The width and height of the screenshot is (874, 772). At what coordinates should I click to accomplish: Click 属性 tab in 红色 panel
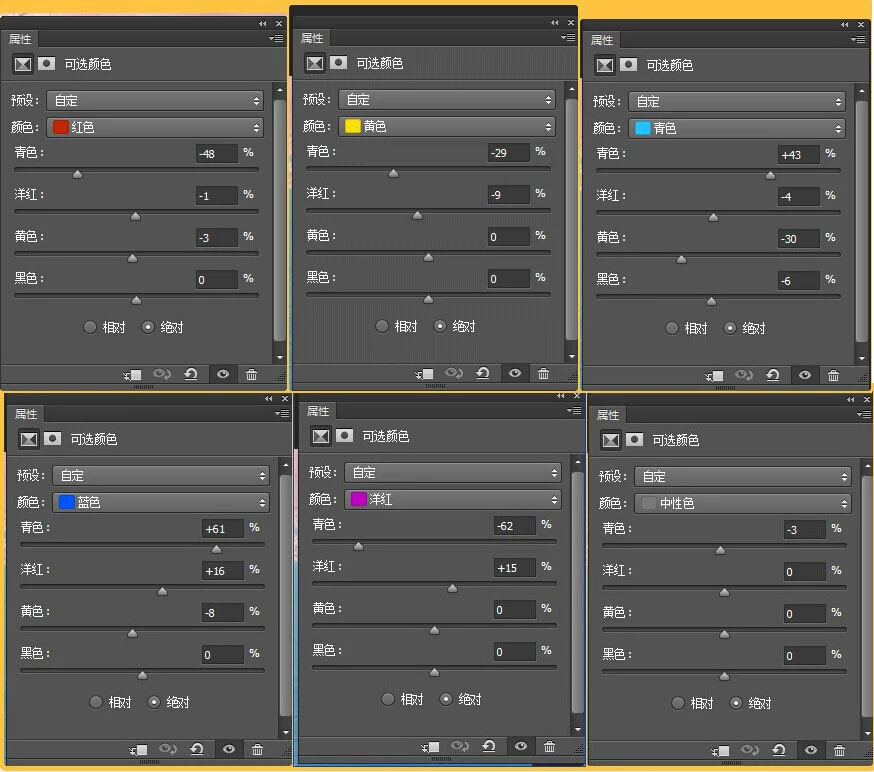[x=20, y=39]
